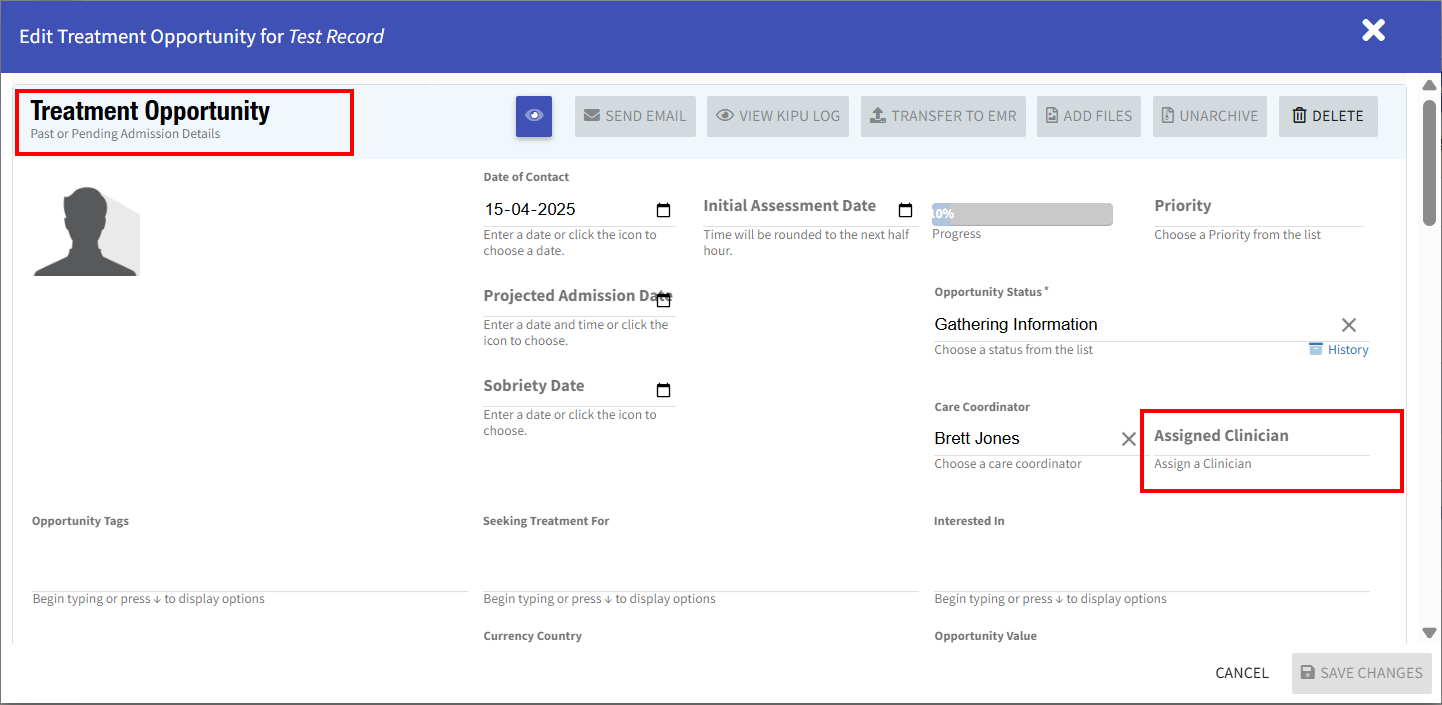
Task: Toggle the eye visibility button
Action: click(534, 116)
